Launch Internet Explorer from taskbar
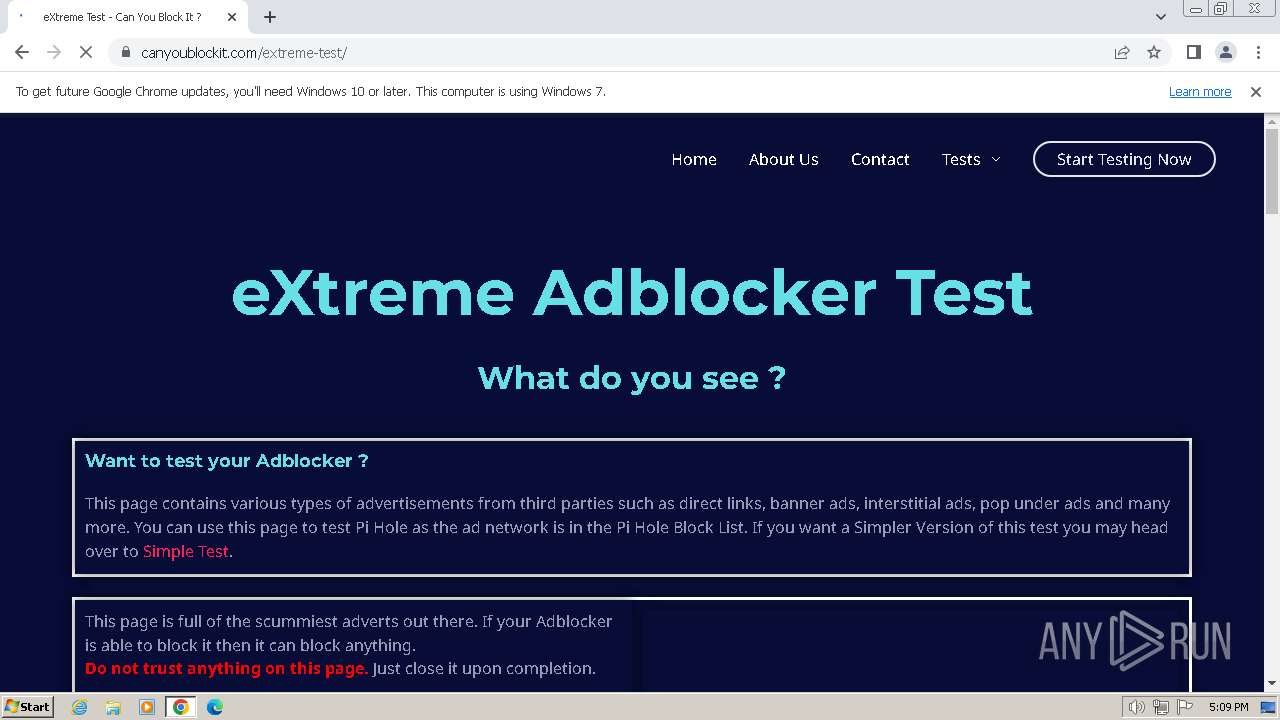 80,707
